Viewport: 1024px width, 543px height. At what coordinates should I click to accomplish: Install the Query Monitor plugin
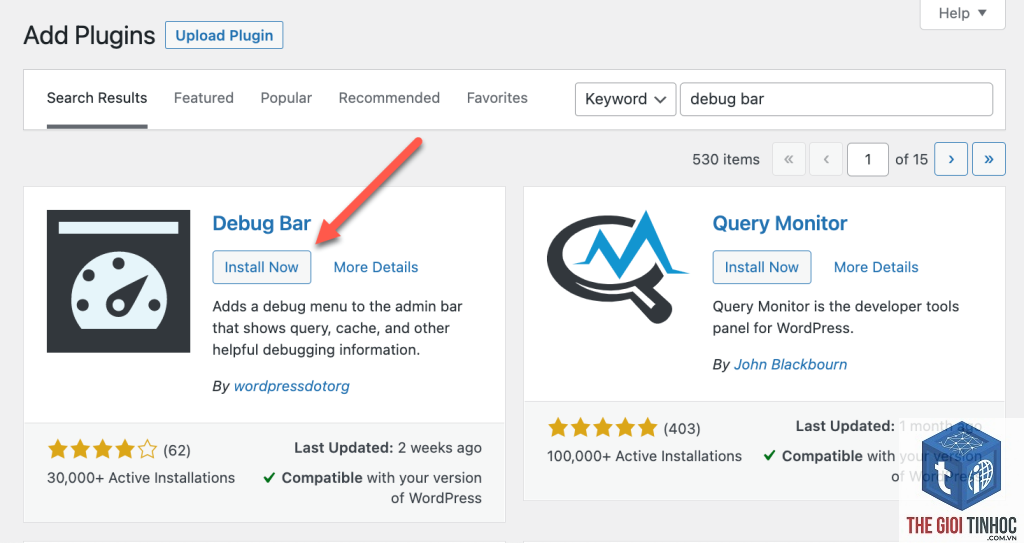tap(761, 267)
